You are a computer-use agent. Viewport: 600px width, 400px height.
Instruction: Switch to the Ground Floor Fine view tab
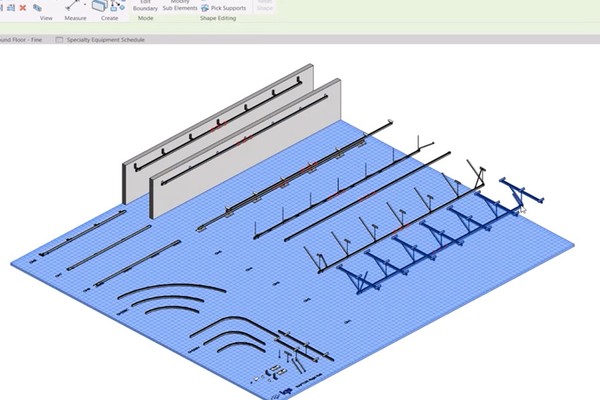(x=22, y=40)
